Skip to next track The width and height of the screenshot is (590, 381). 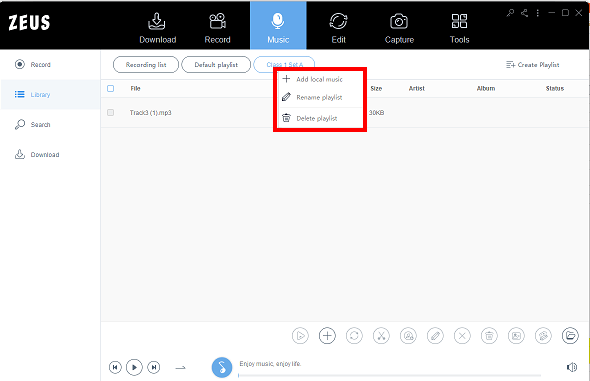(154, 367)
